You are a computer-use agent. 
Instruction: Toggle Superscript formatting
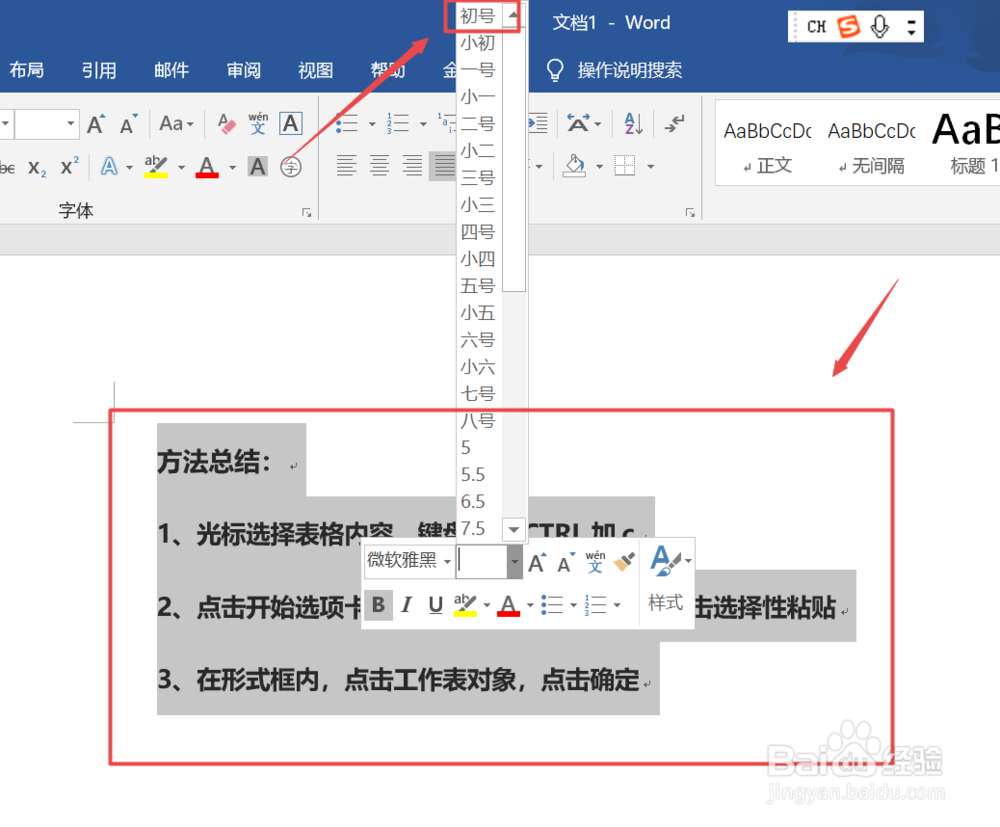(x=70, y=166)
